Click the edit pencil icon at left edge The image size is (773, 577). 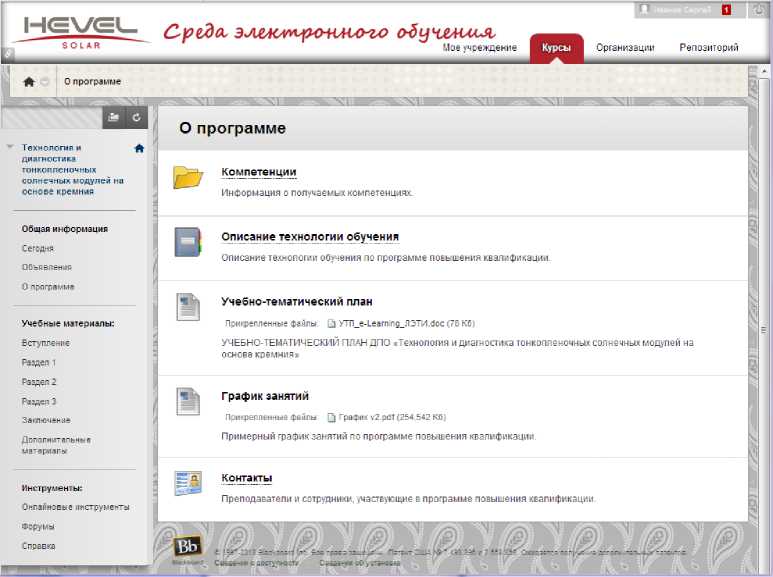[x=6, y=54]
